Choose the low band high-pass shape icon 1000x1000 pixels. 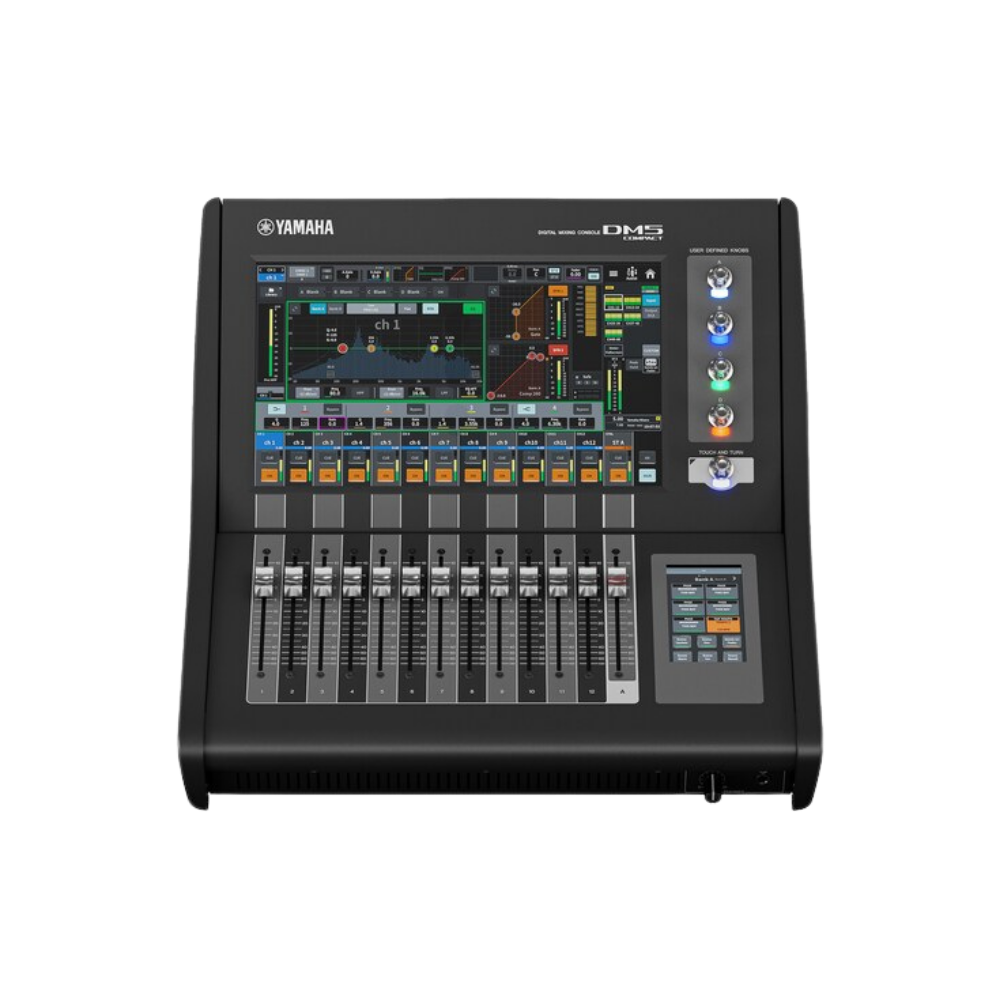click(276, 409)
